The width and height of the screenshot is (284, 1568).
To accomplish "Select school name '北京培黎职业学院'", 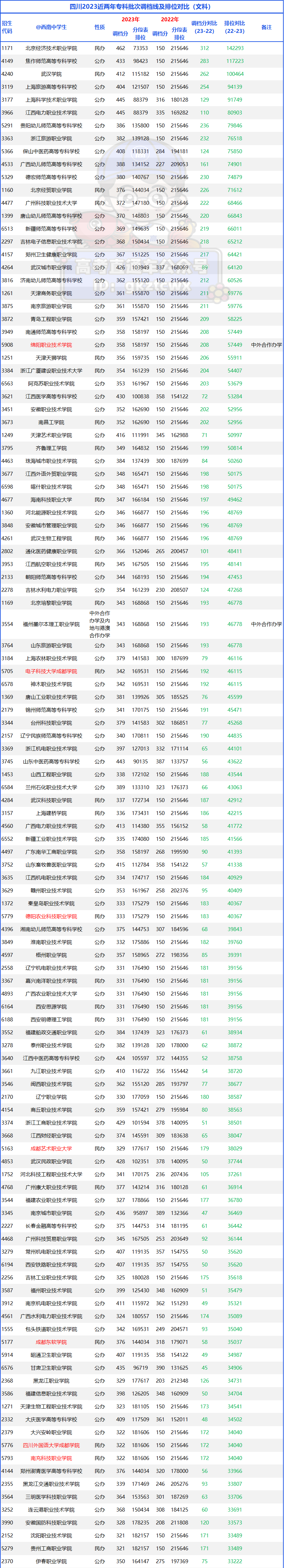I will click(x=51, y=603).
